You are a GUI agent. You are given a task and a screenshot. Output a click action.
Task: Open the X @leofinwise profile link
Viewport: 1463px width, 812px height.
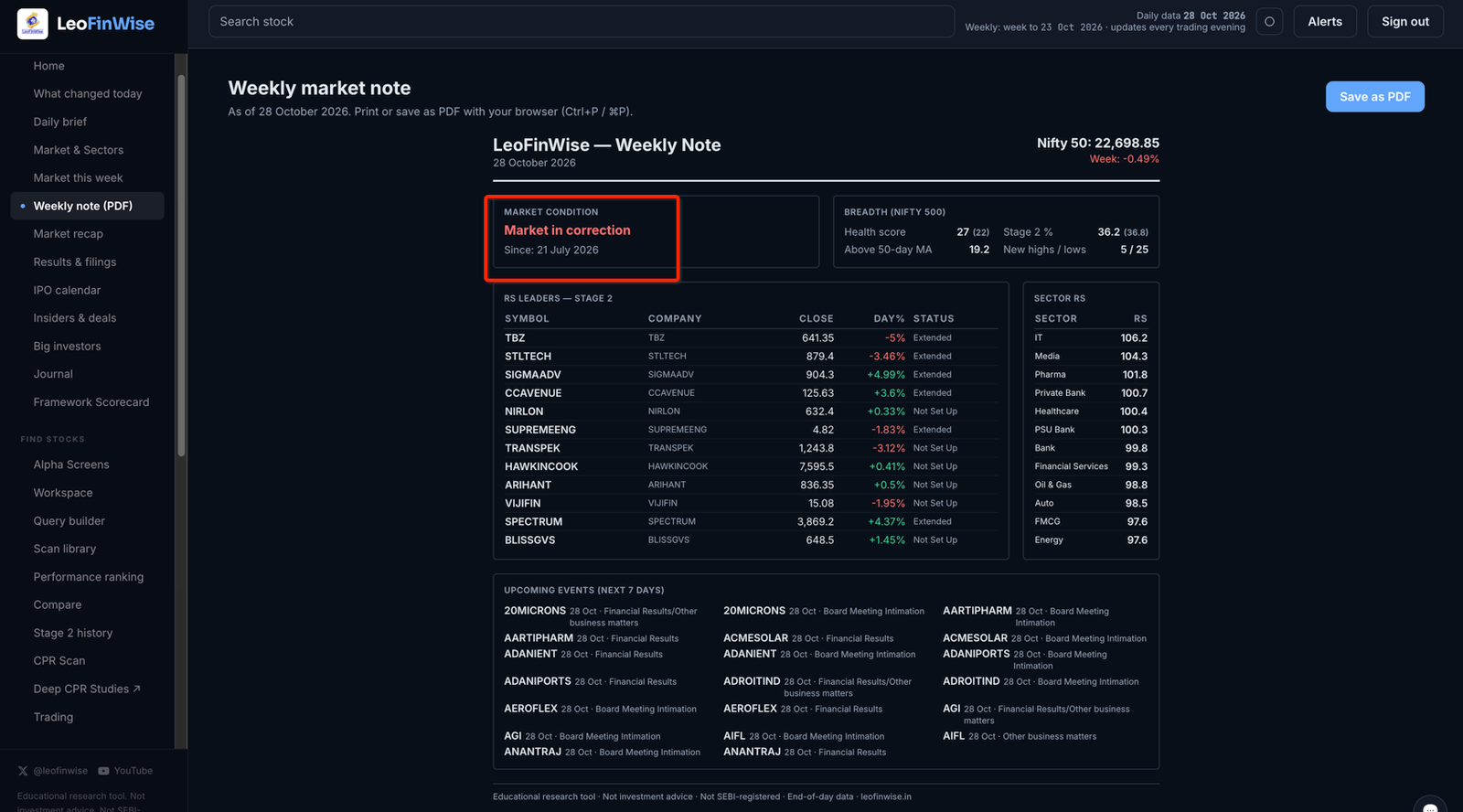click(53, 771)
